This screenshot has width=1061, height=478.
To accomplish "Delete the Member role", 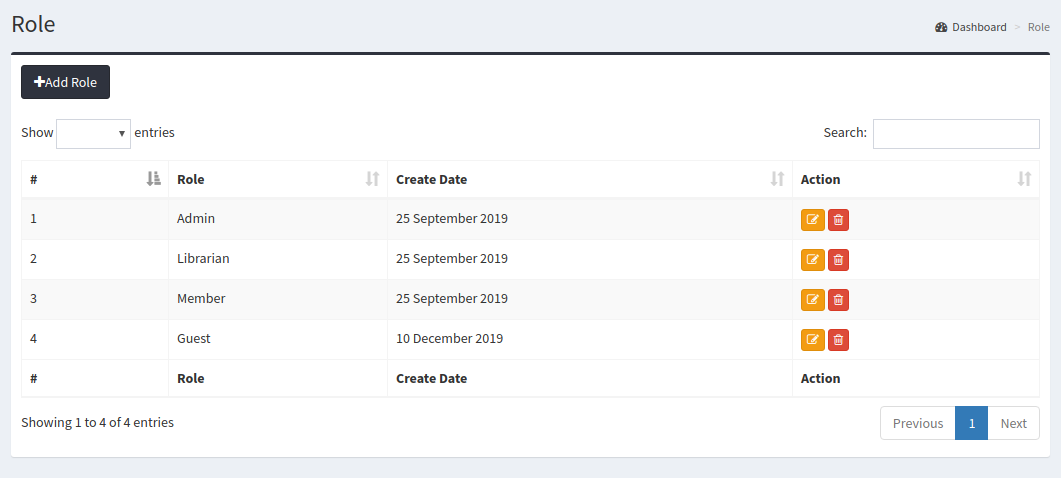I will coord(838,300).
